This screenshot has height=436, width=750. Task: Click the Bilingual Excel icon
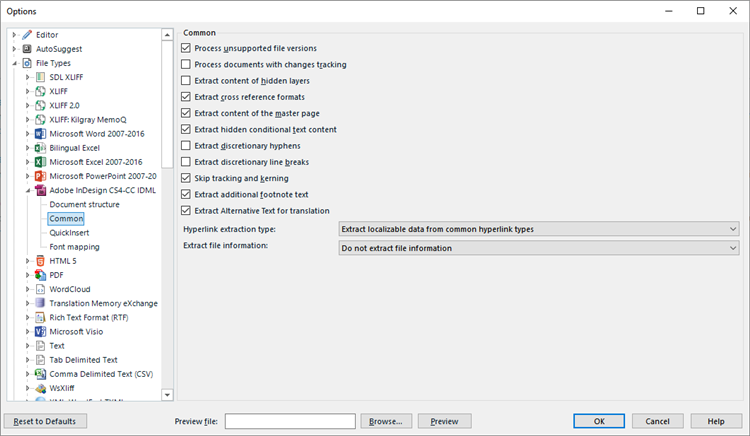[41, 148]
